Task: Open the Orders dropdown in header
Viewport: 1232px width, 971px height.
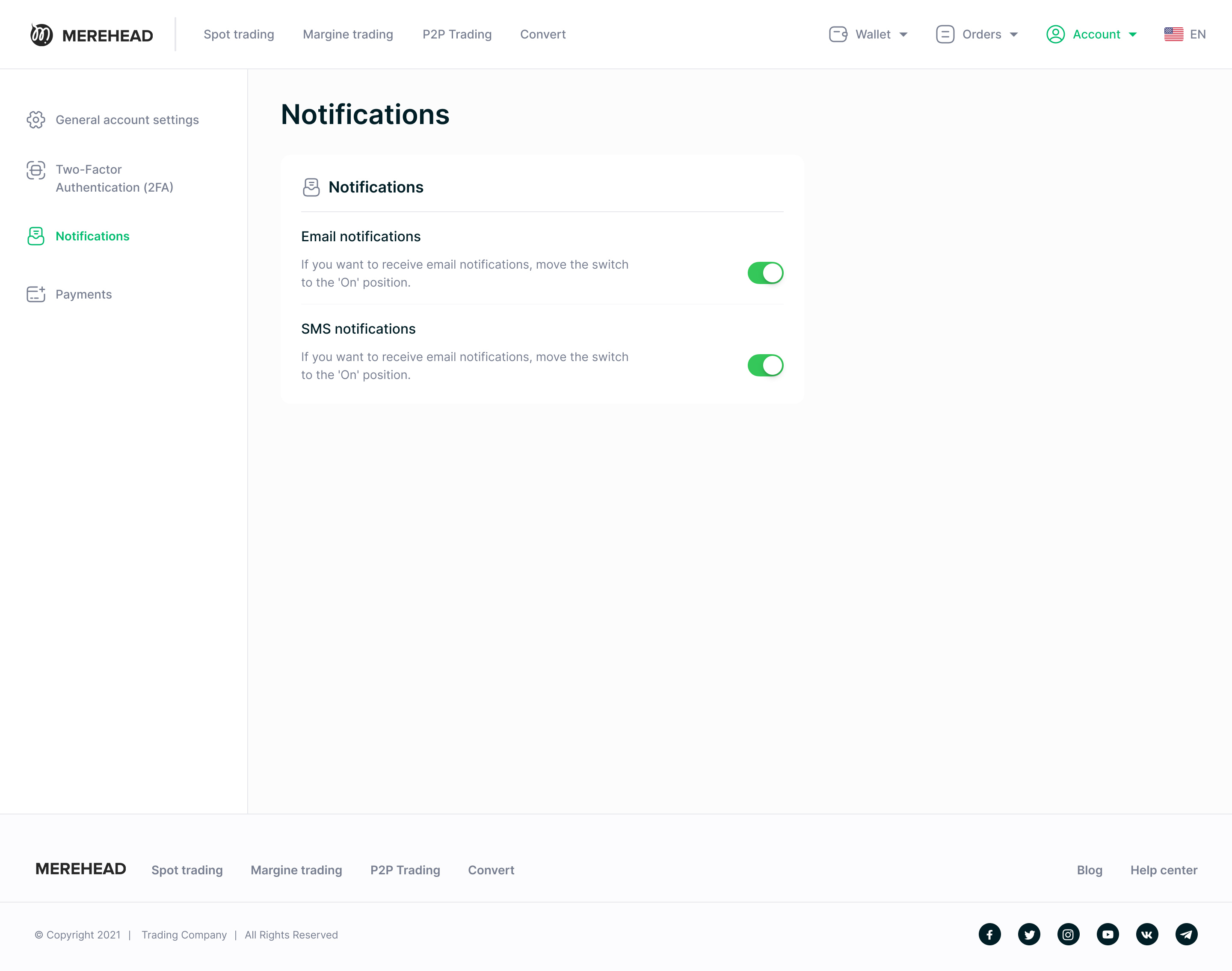Action: tap(977, 34)
